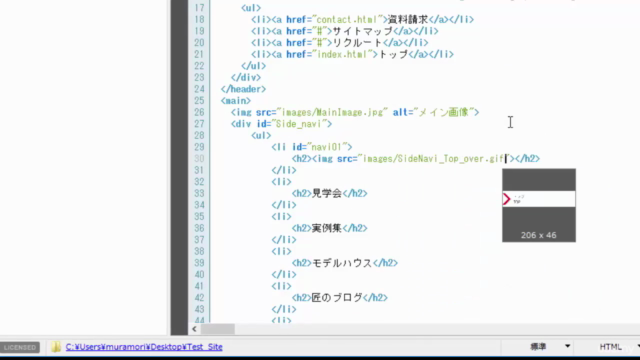Click the heading text 見学会

tap(327, 193)
